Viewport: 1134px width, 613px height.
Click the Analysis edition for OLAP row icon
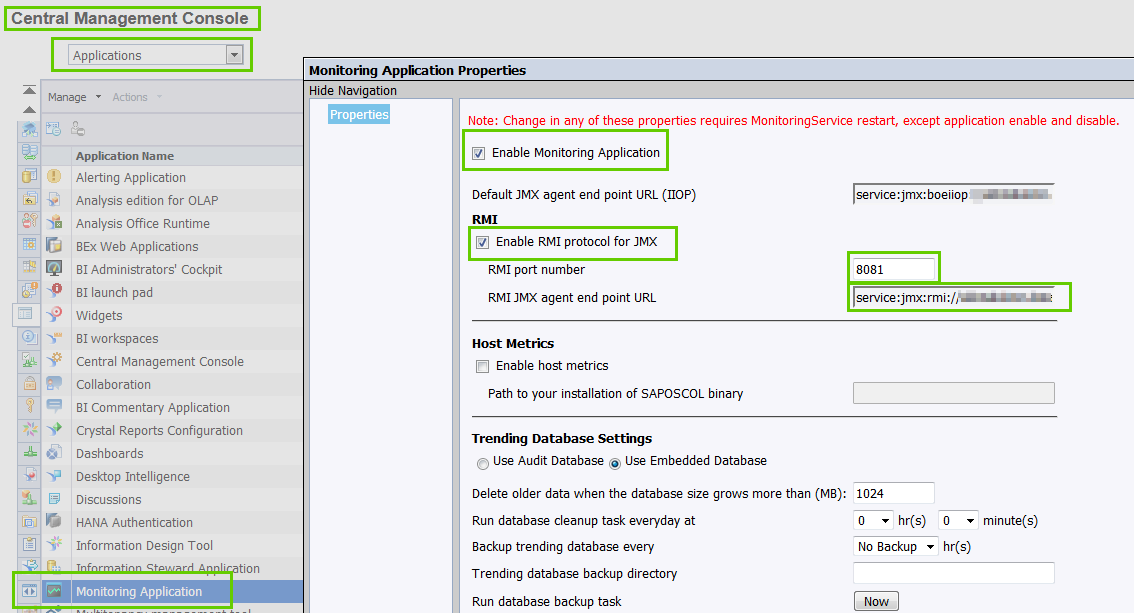(x=54, y=200)
